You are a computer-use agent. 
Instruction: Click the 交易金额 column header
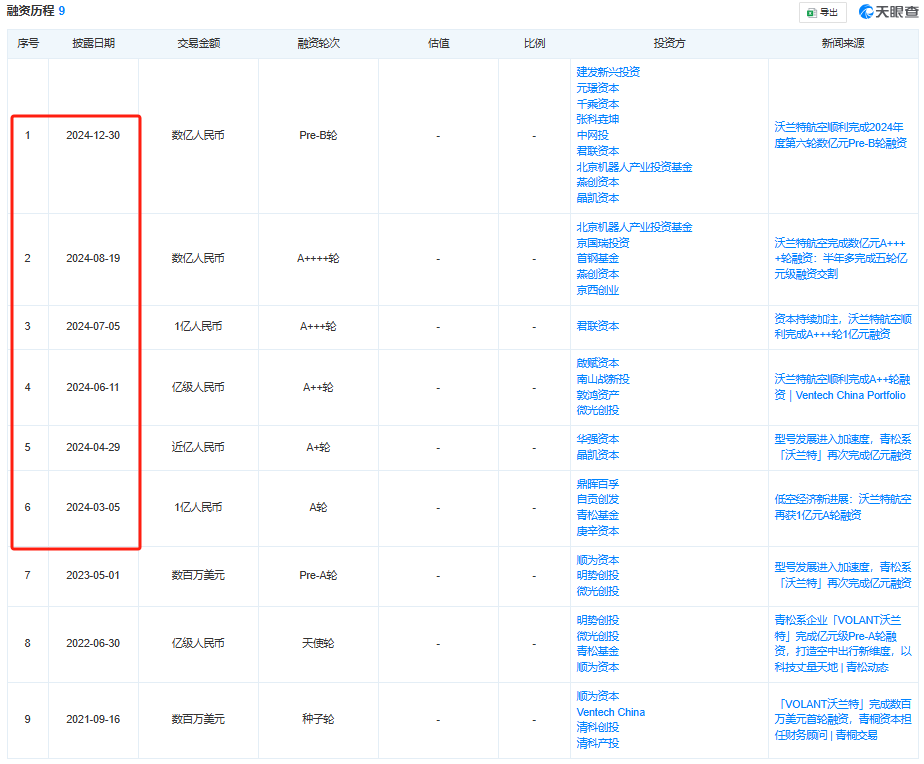point(199,43)
